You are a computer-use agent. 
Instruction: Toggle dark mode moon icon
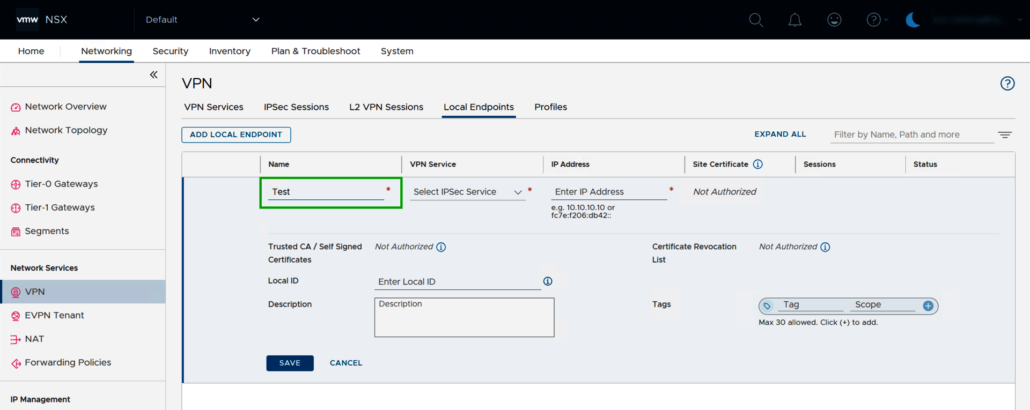pyautogui.click(x=914, y=20)
